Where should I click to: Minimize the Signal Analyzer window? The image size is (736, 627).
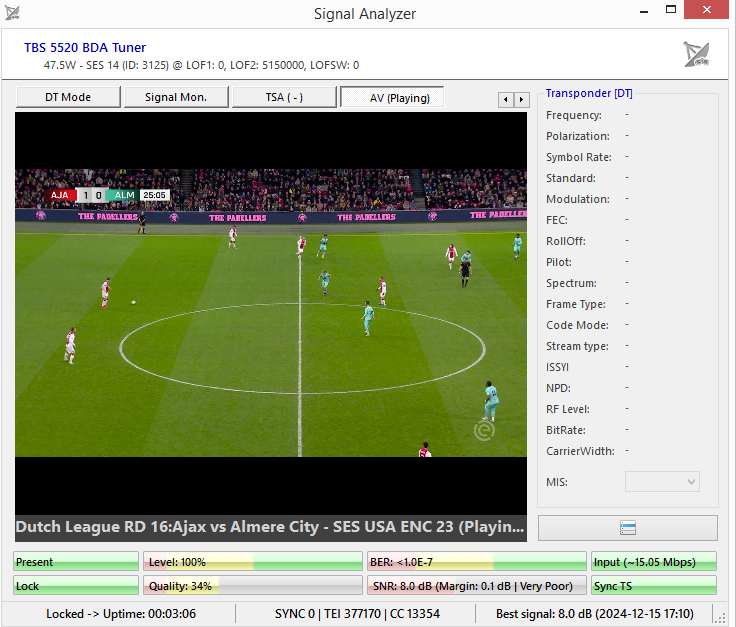pos(644,10)
